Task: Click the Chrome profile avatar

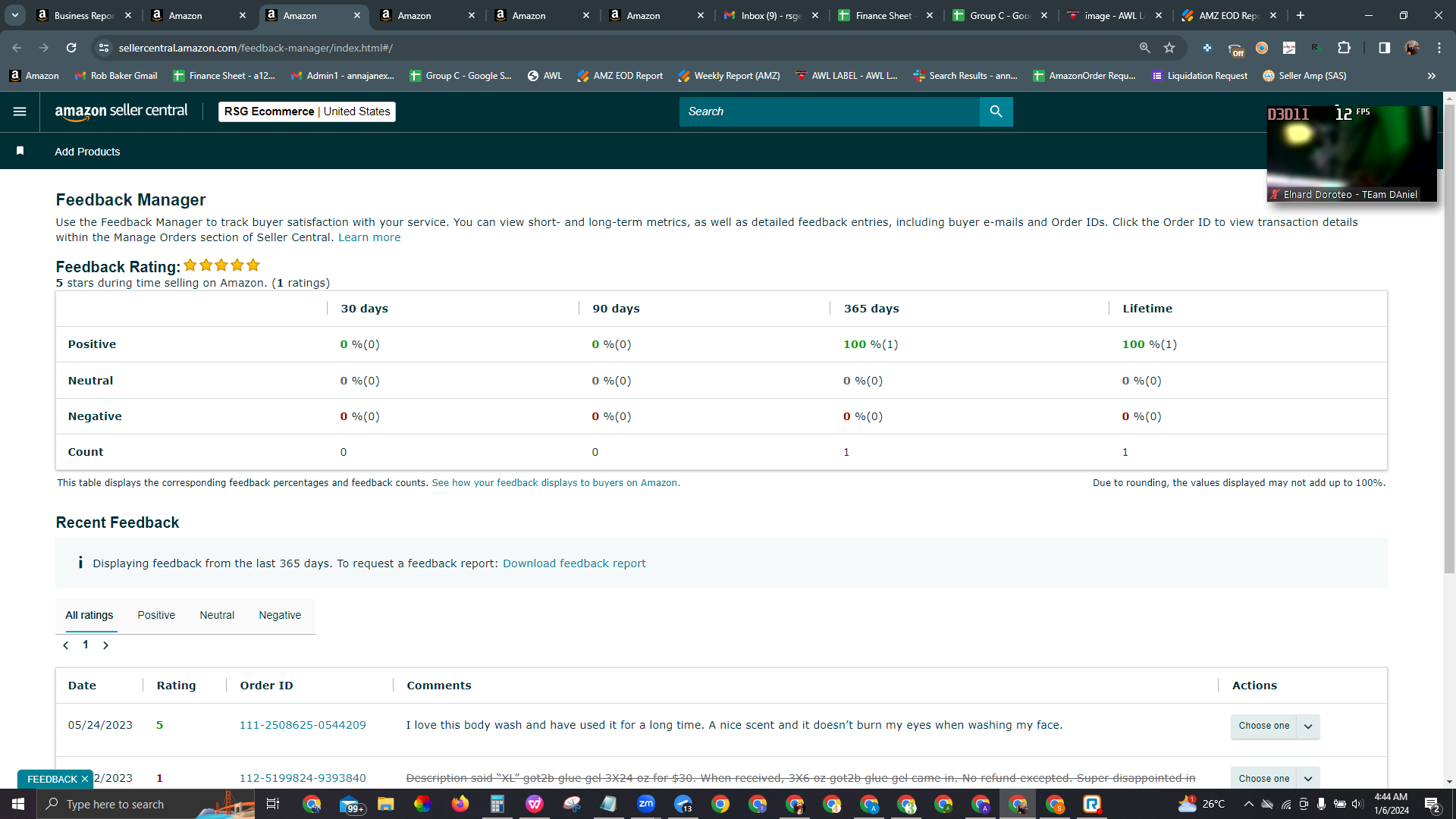Action: [1412, 48]
